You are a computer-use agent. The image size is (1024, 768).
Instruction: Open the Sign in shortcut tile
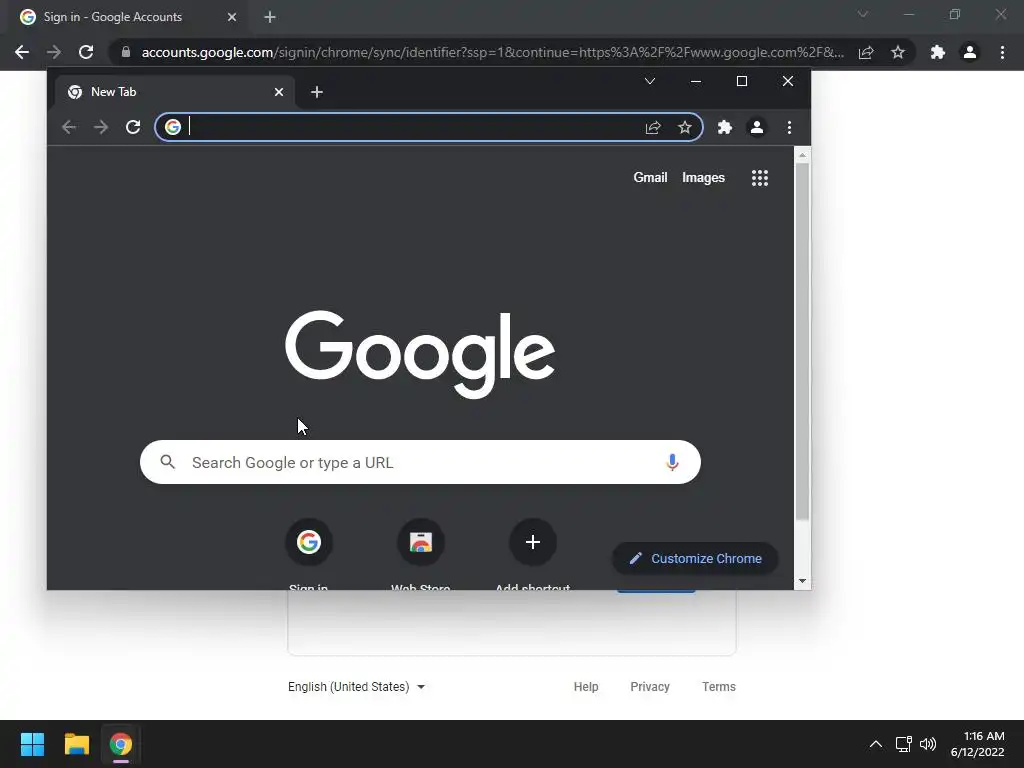pyautogui.click(x=309, y=542)
